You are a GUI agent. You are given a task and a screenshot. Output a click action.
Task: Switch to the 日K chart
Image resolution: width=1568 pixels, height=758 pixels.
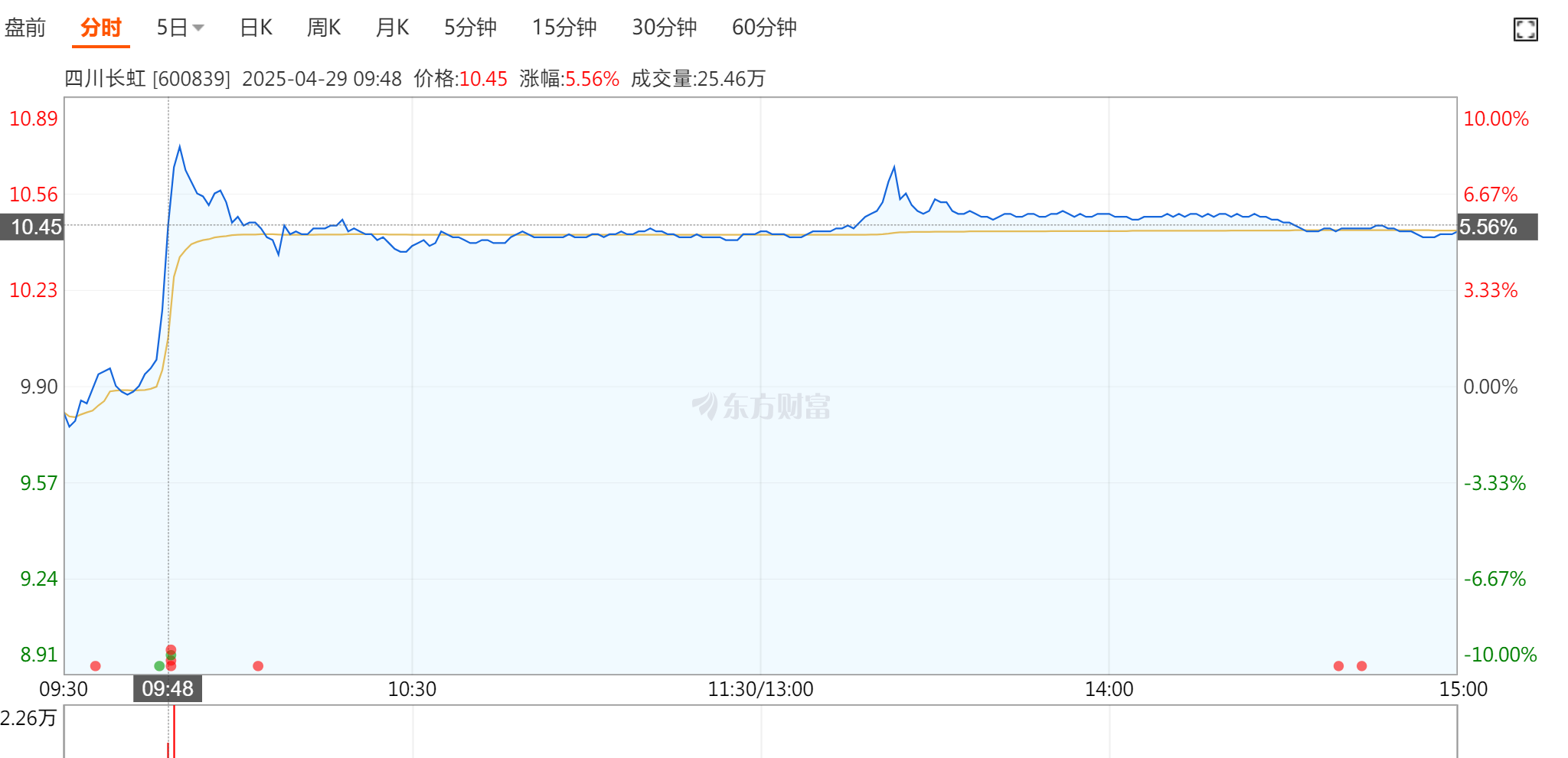(x=256, y=28)
